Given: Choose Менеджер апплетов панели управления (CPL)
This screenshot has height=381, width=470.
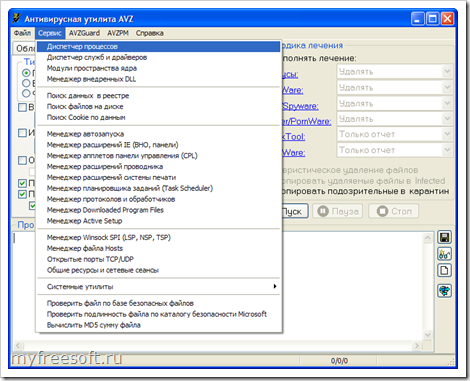Looking at the screenshot, I should pos(158,156).
